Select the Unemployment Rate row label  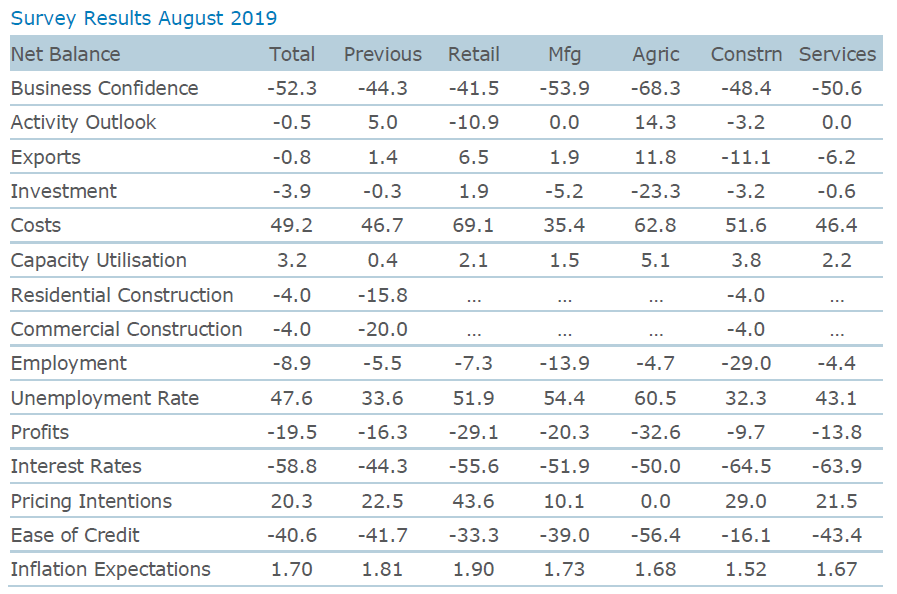click(105, 398)
